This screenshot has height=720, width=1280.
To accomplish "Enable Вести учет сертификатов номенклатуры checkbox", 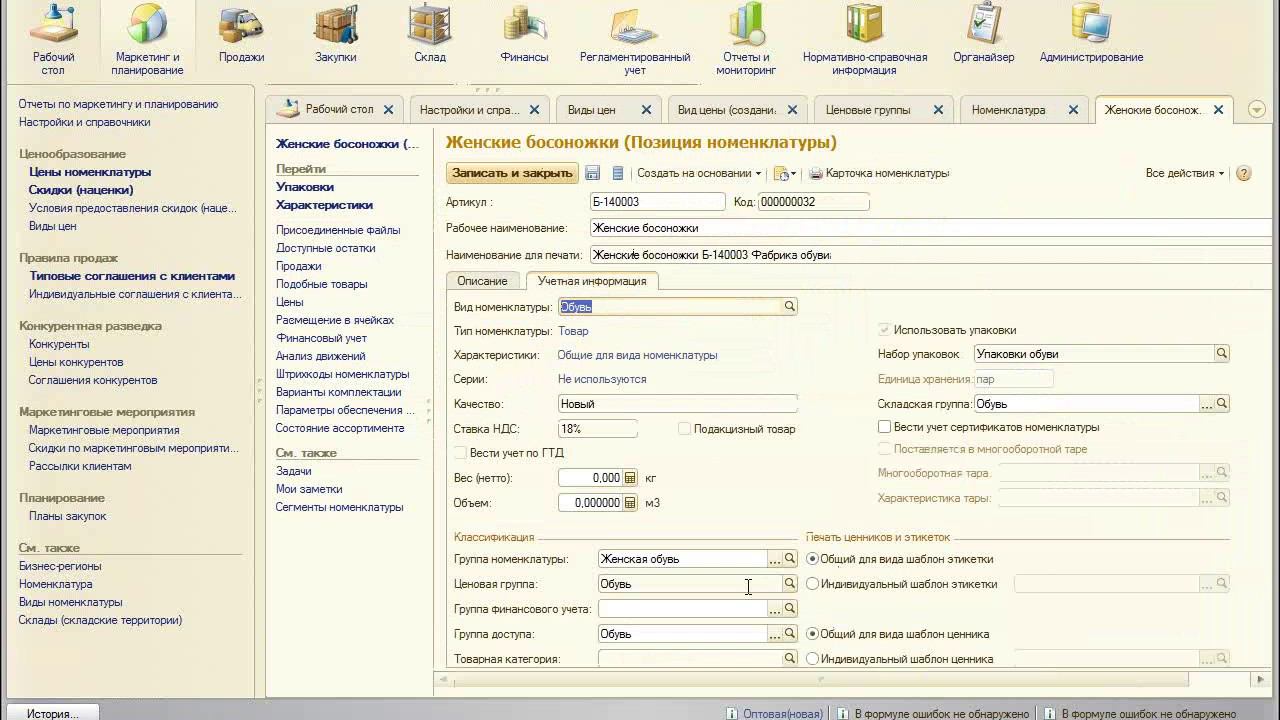I will click(884, 427).
